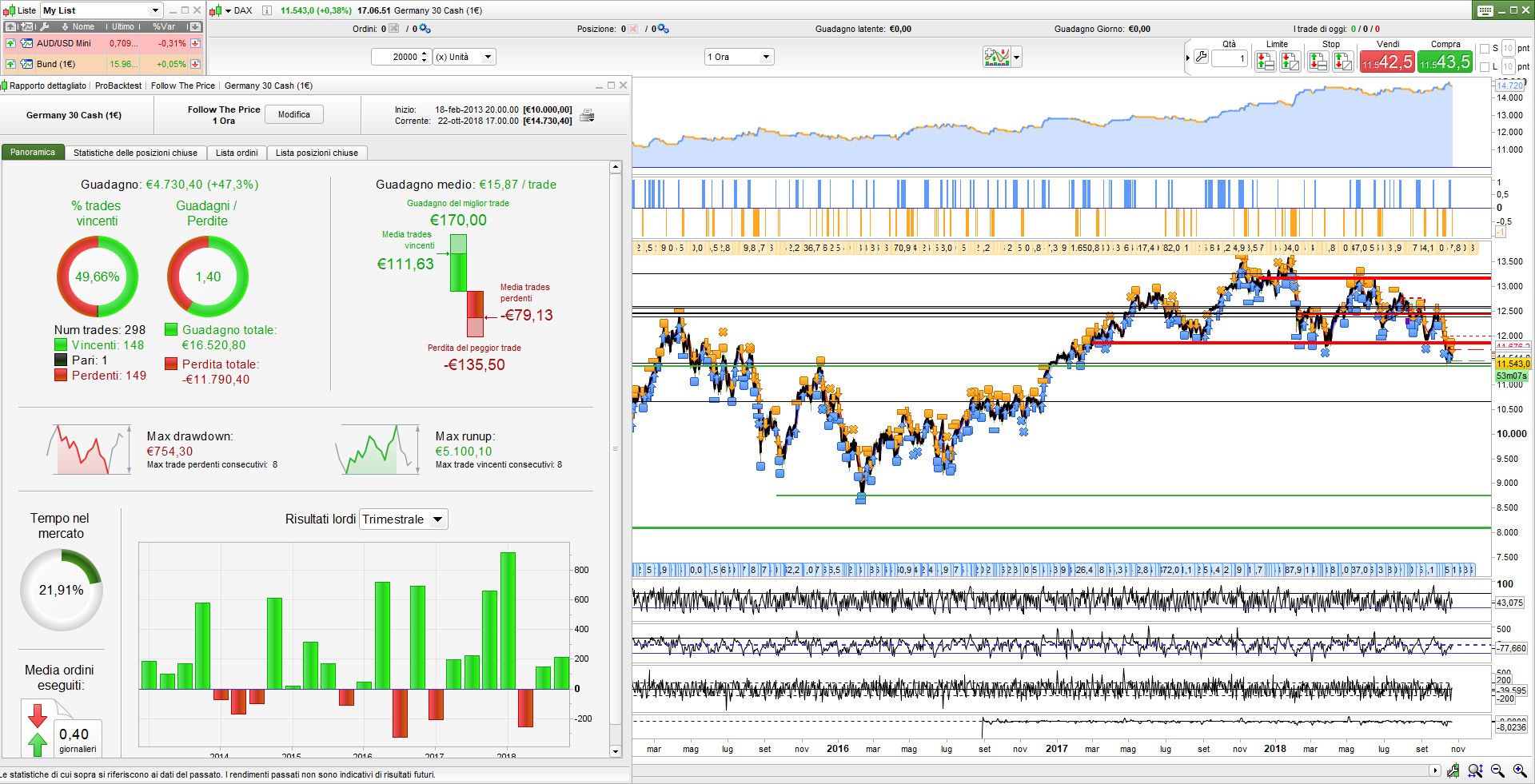This screenshot has height=784, width=1535.
Task: Open chart icon for Bund (1€) row
Action: coord(26,64)
